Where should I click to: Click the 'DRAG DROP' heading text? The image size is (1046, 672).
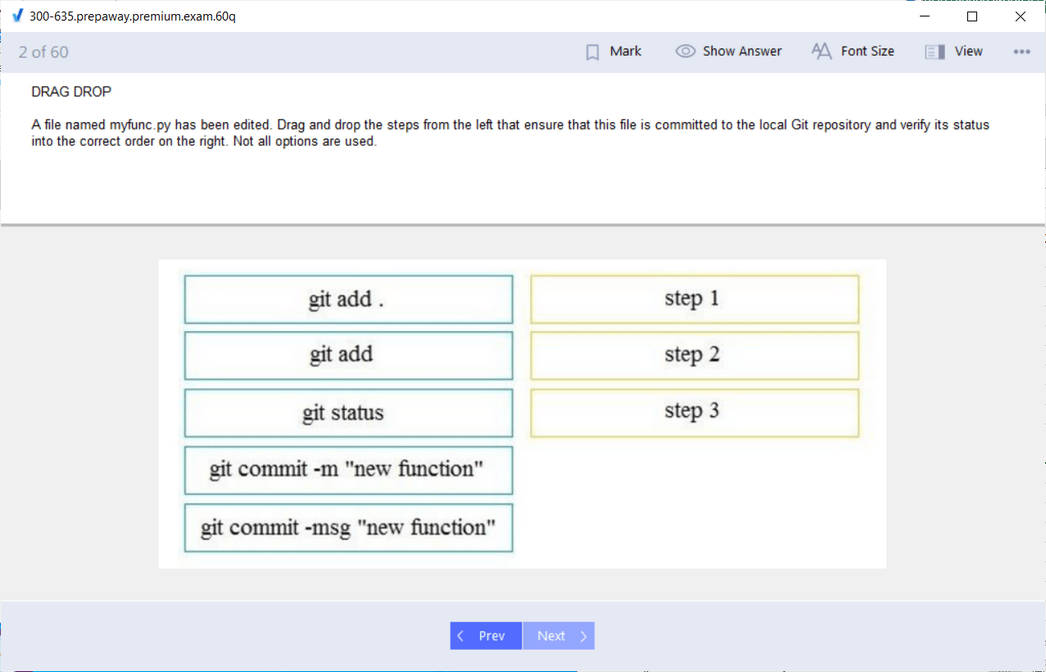tap(71, 91)
